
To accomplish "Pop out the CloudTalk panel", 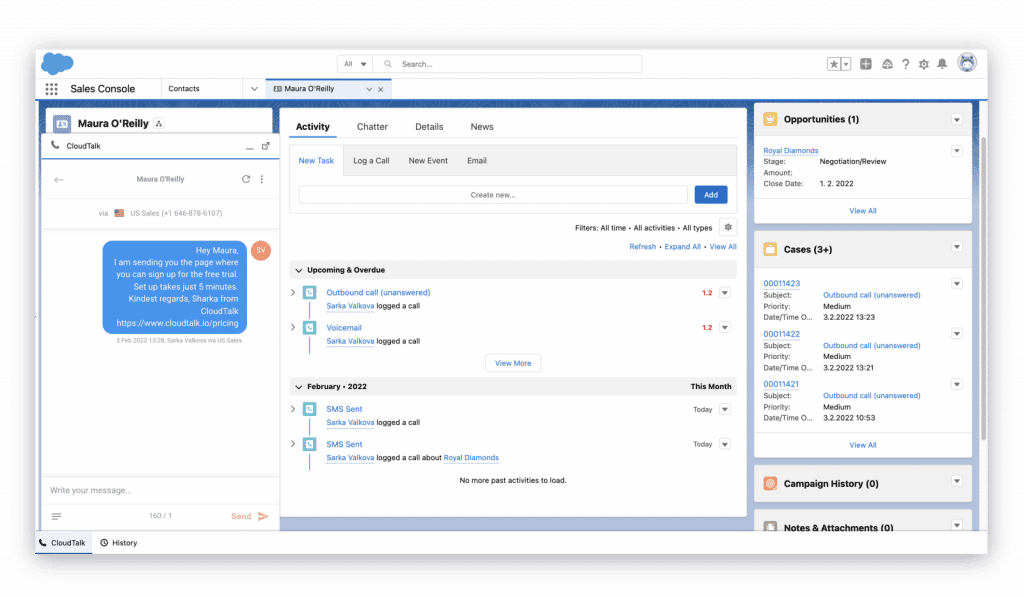I will click(x=266, y=146).
